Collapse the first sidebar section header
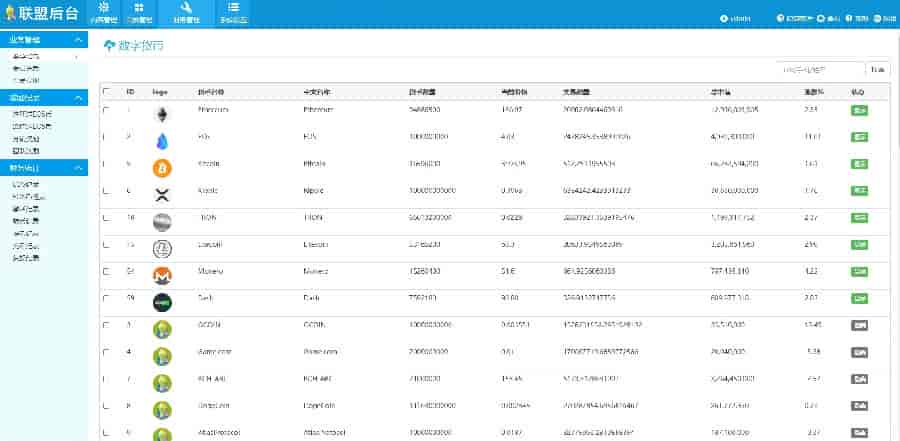900x441 pixels. click(44, 40)
